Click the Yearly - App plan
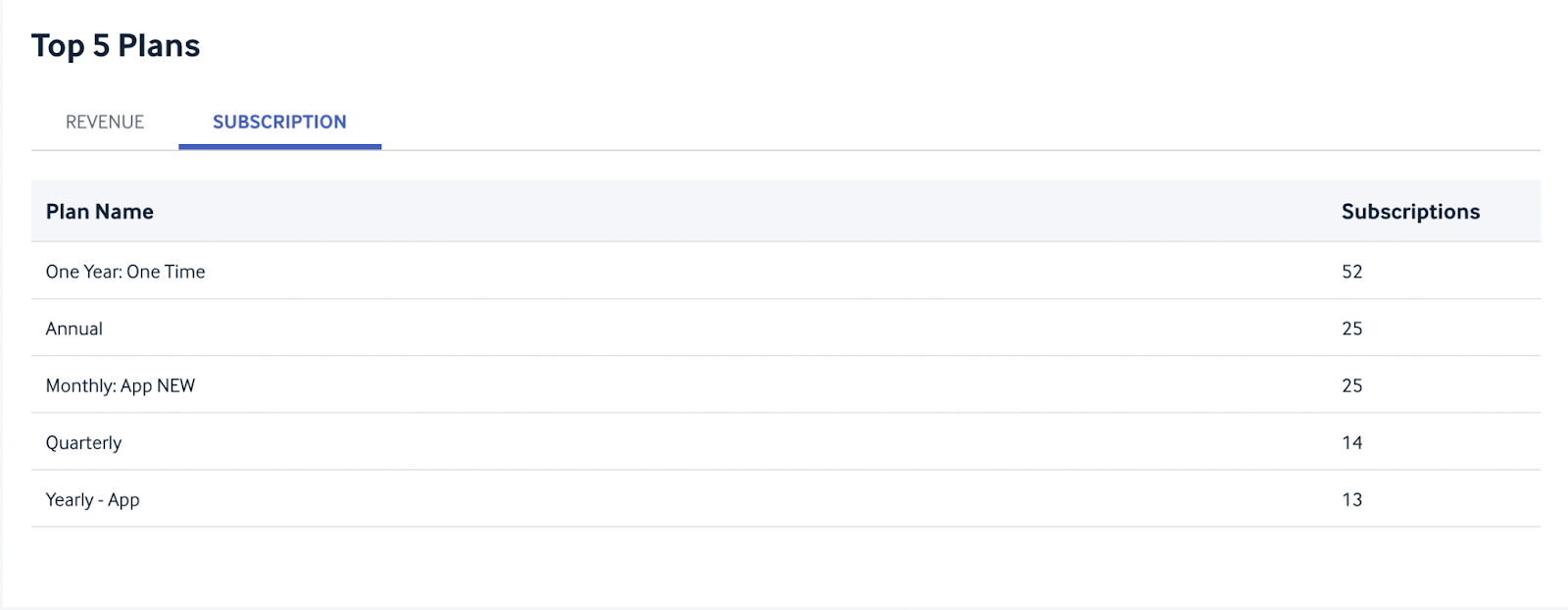The height and width of the screenshot is (610, 1568). [92, 499]
